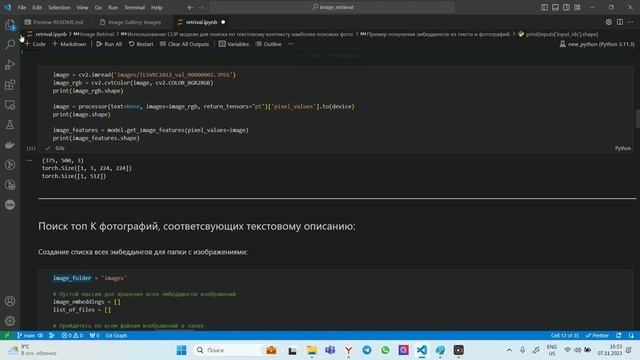
Task: Open Run and Debug view
Action: point(10,64)
